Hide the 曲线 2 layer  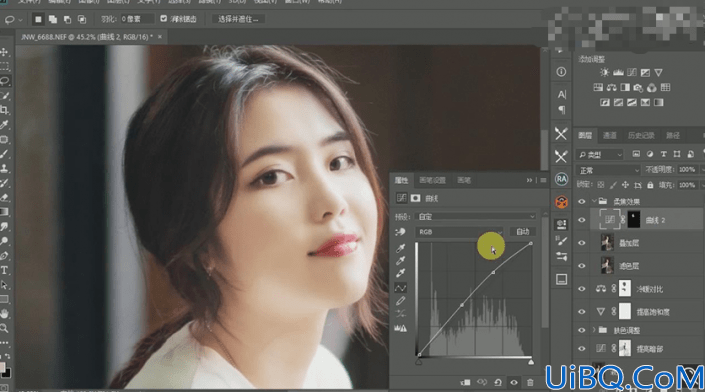(x=582, y=220)
